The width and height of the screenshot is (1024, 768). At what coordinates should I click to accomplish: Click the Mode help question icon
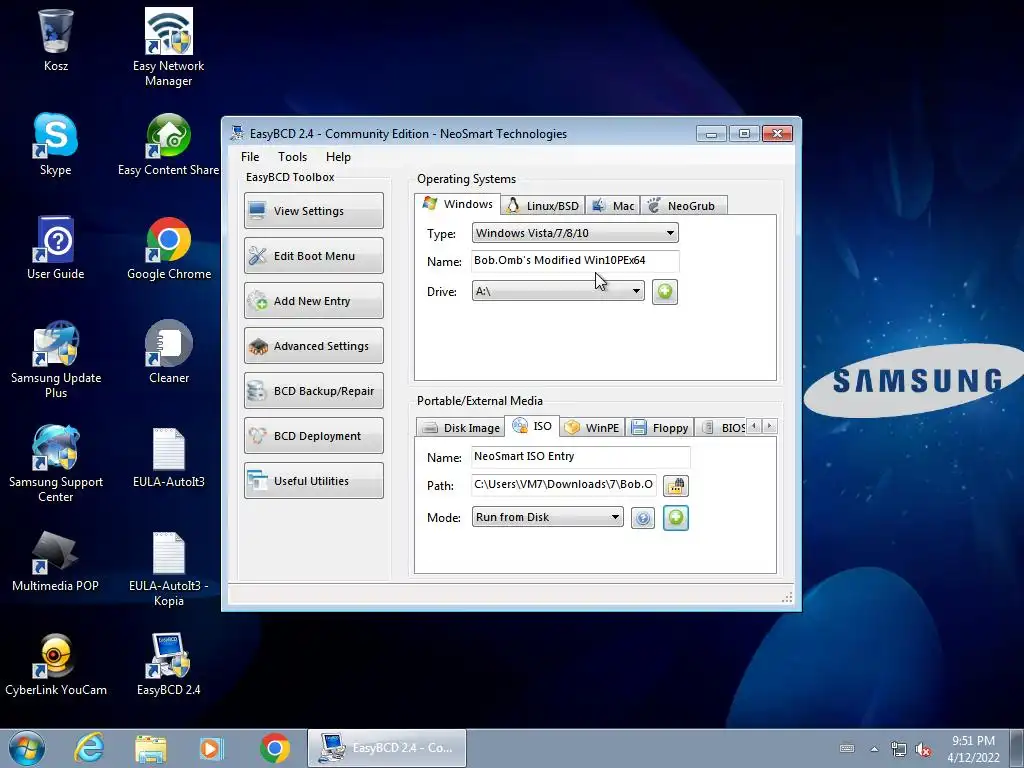coord(643,519)
